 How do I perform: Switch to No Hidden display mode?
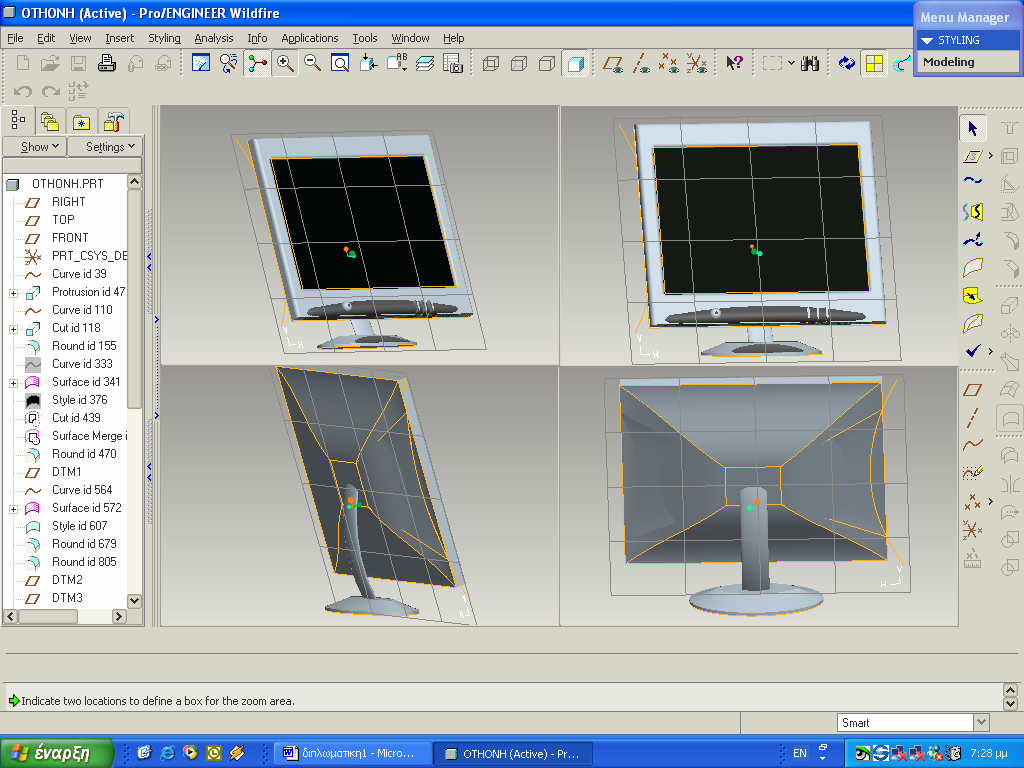547,63
